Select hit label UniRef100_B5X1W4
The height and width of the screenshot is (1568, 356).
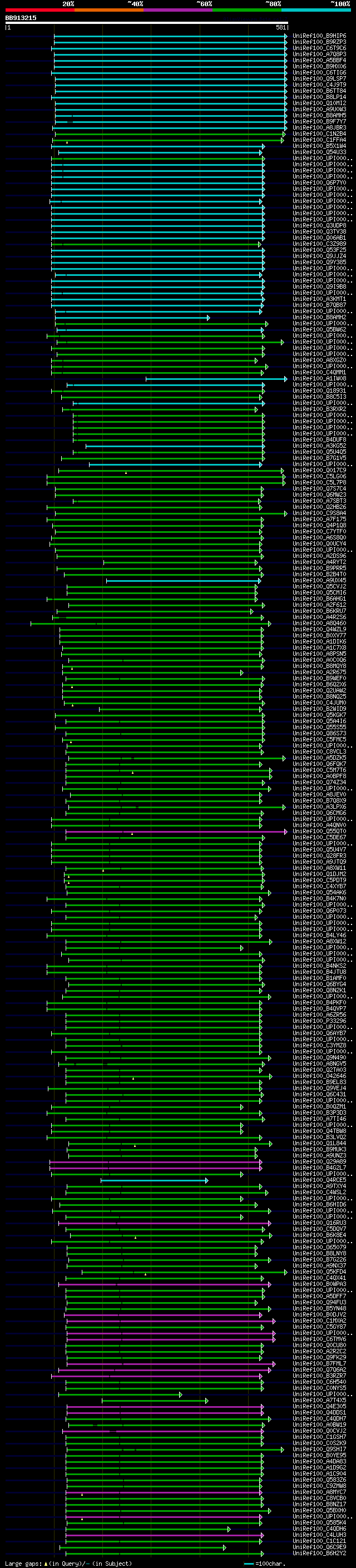point(319,146)
